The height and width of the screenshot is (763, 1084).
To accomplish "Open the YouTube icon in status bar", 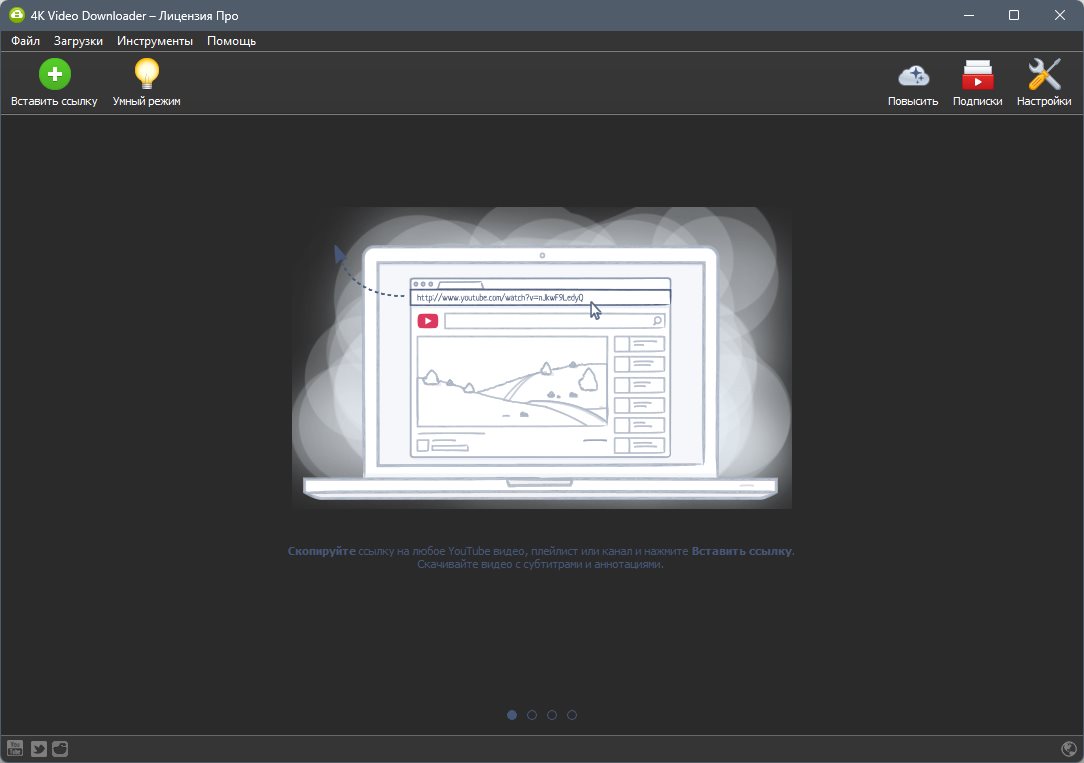I will point(15,748).
